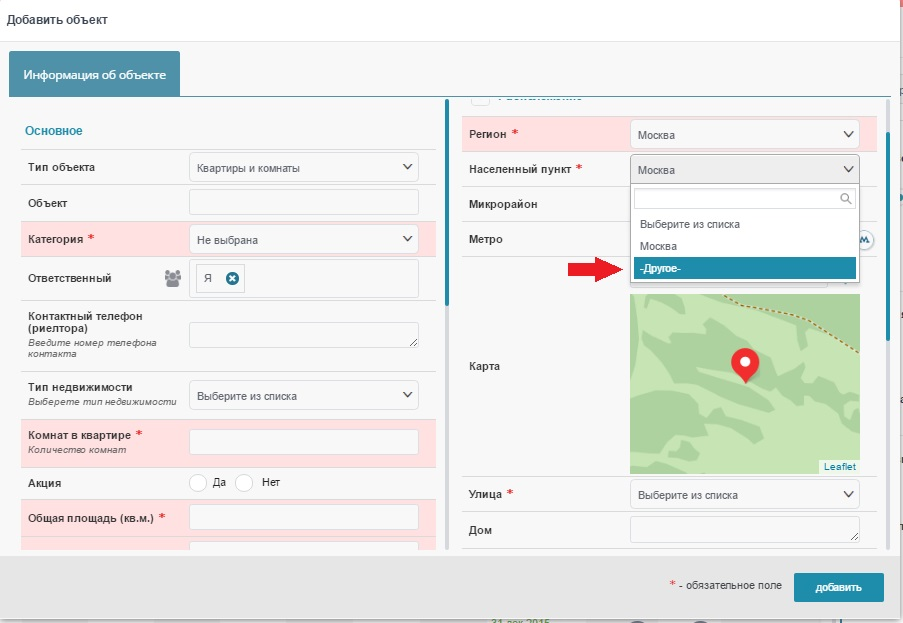The image size is (903, 623).
Task: Click the Ответственный field box
Action: [x=303, y=279]
